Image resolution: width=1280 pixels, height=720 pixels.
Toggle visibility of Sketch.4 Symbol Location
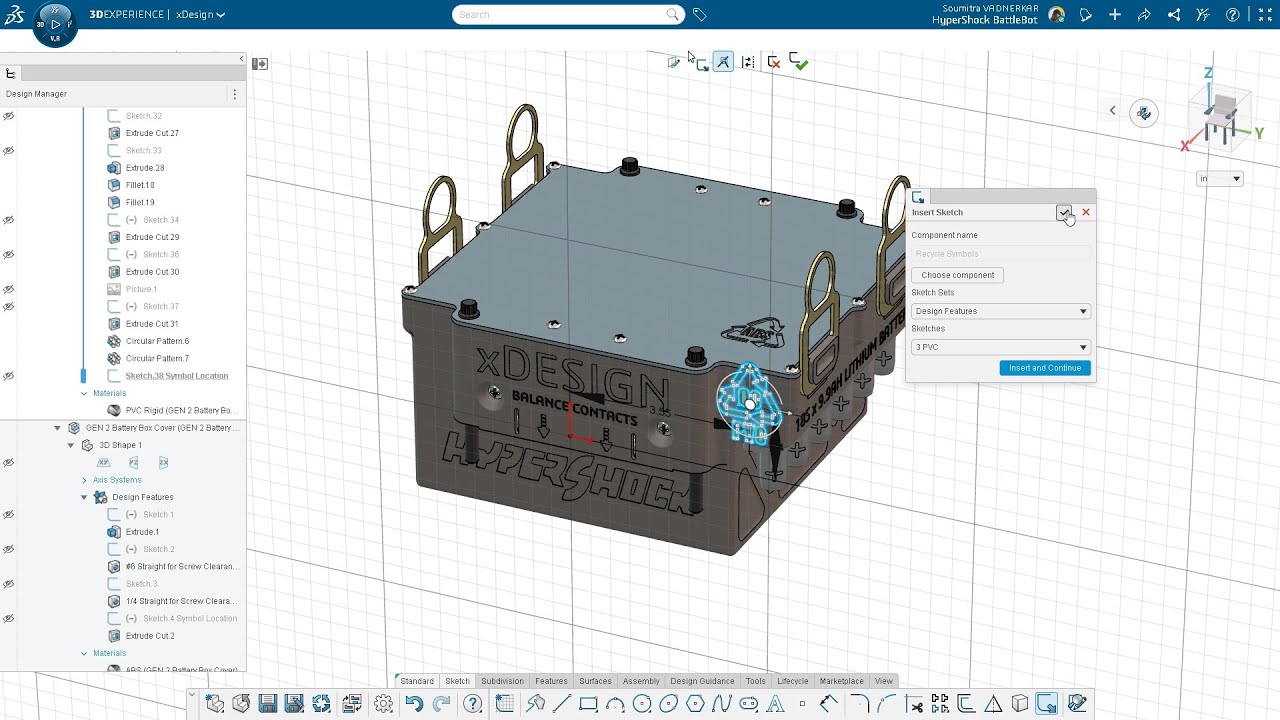(9, 618)
